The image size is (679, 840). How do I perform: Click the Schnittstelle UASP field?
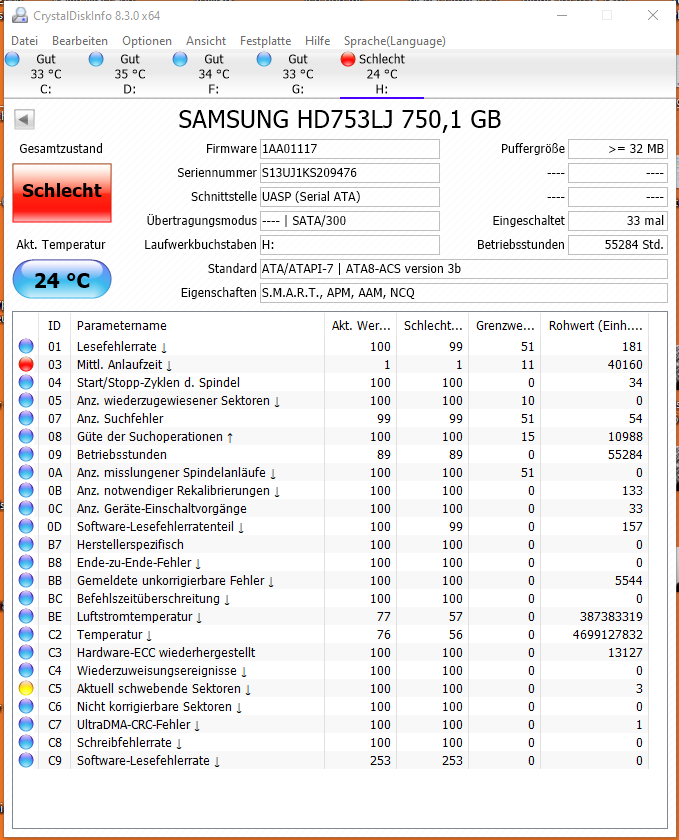[349, 197]
